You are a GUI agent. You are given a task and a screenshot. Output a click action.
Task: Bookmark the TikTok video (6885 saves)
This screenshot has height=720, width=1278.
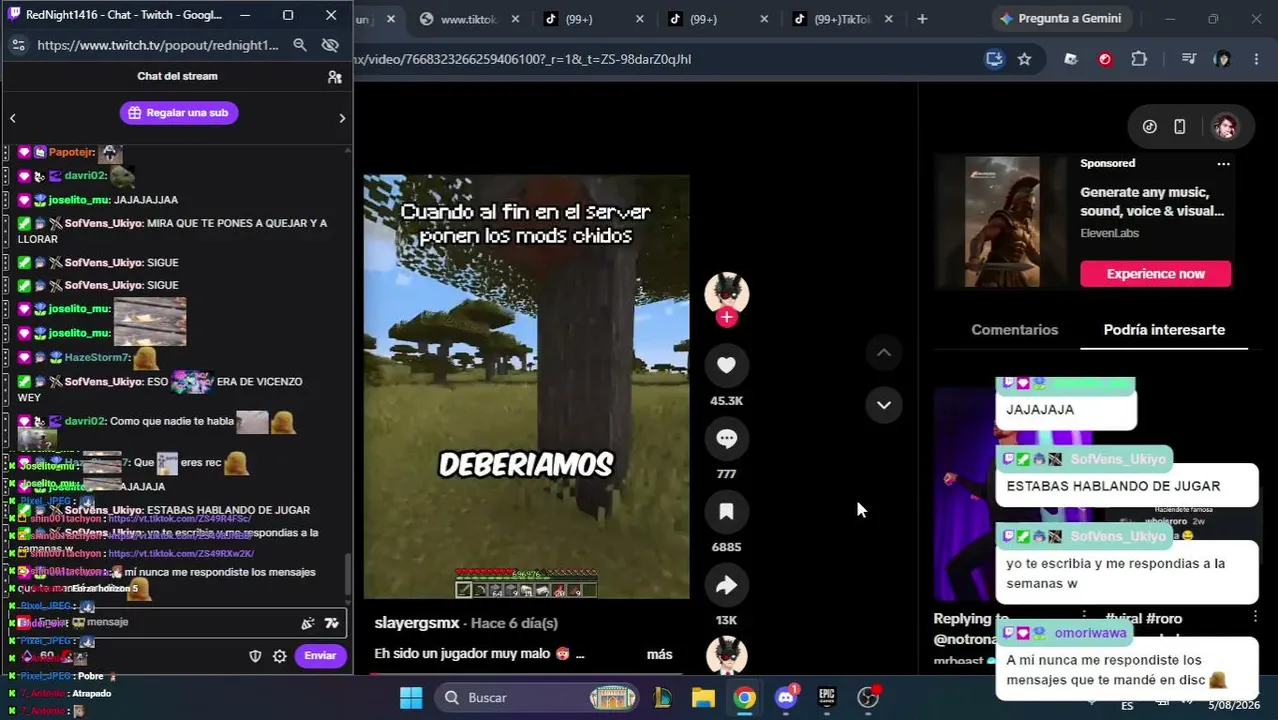(726, 512)
